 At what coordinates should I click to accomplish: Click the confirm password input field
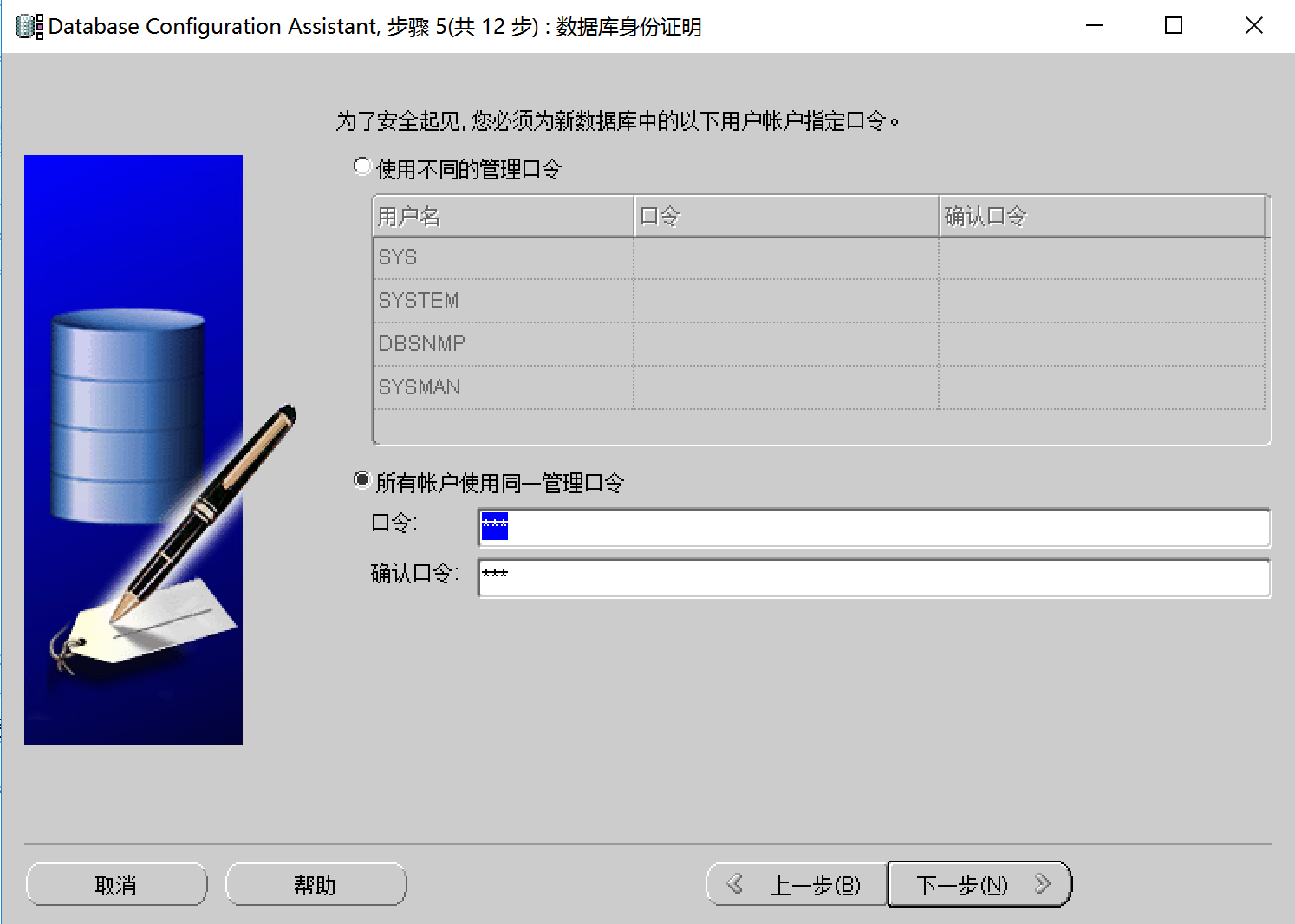coord(874,578)
